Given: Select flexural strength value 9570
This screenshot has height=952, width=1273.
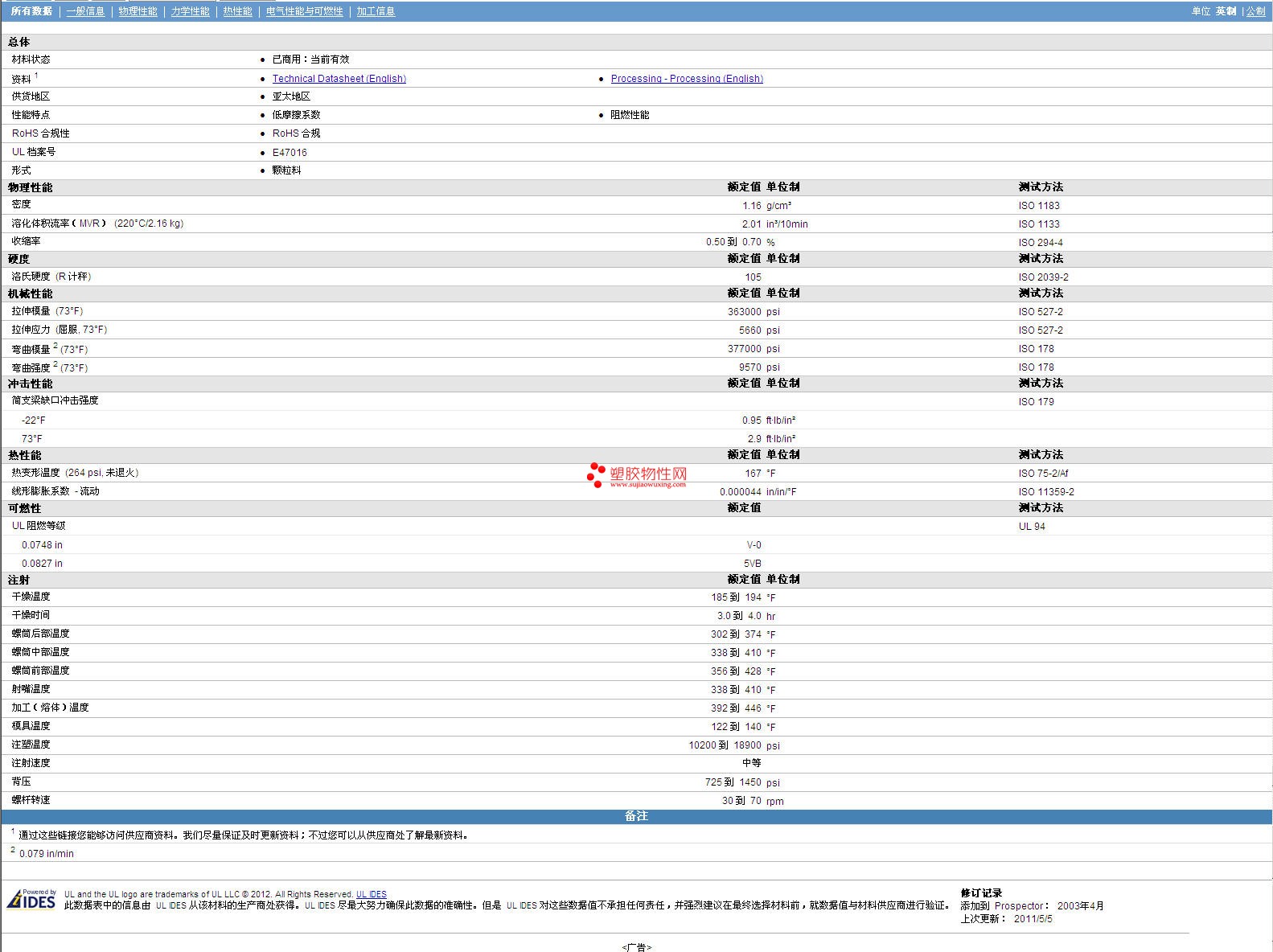Looking at the screenshot, I should pos(749,367).
